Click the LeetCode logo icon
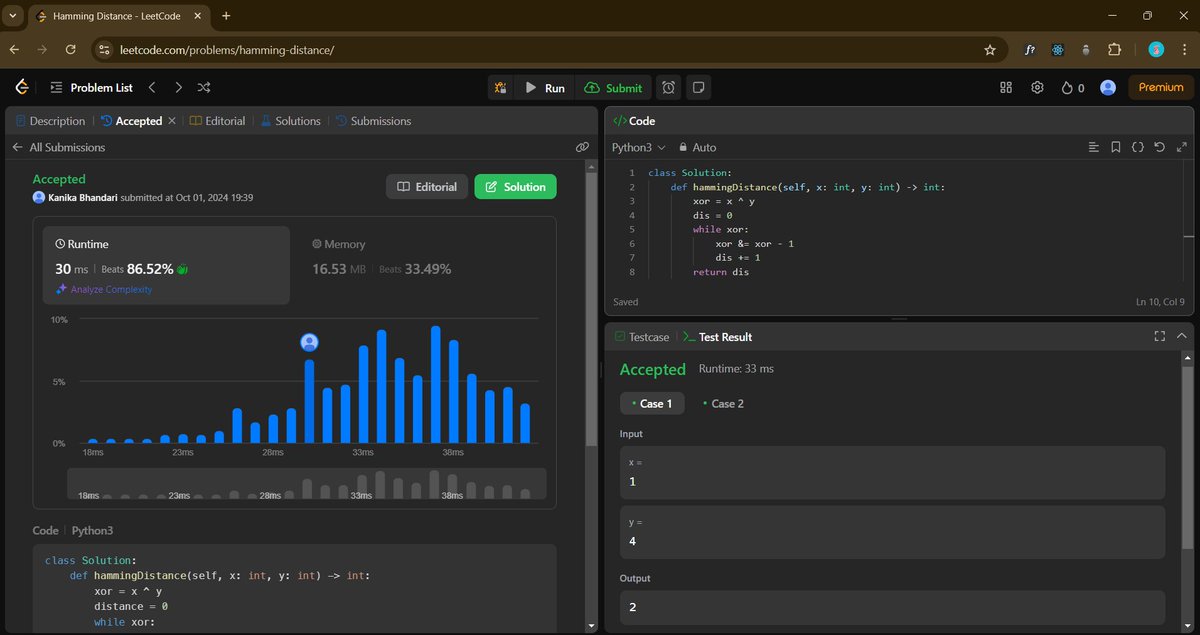The width and height of the screenshot is (1200, 635). 22,88
